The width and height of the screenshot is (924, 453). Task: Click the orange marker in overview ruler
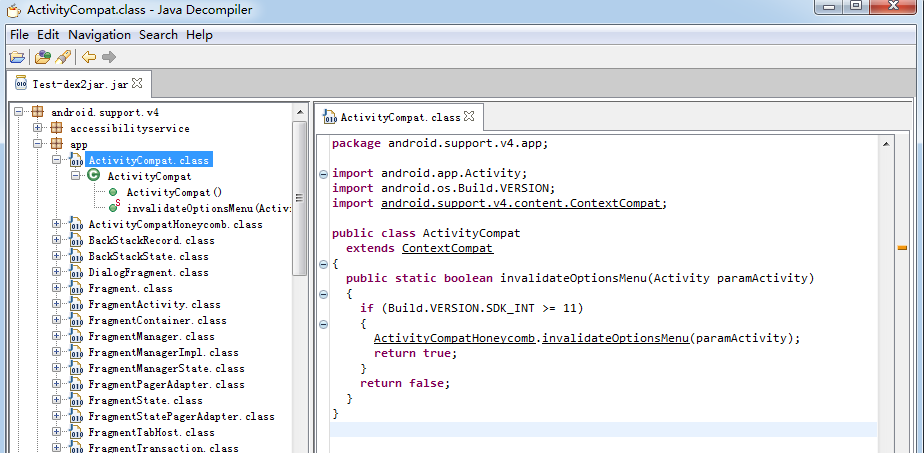(x=901, y=247)
